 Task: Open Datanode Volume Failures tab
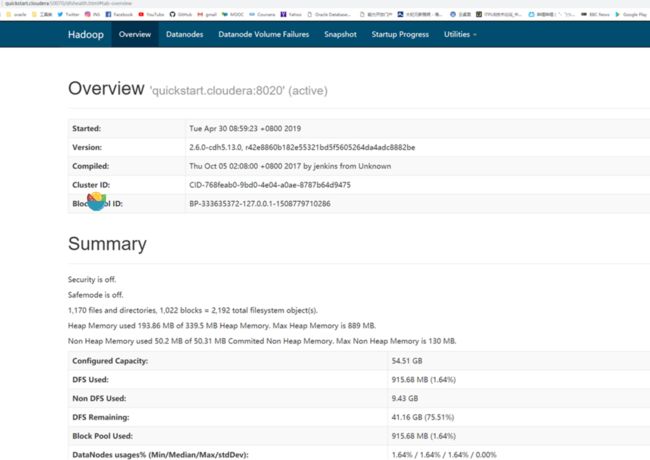pyautogui.click(x=264, y=34)
